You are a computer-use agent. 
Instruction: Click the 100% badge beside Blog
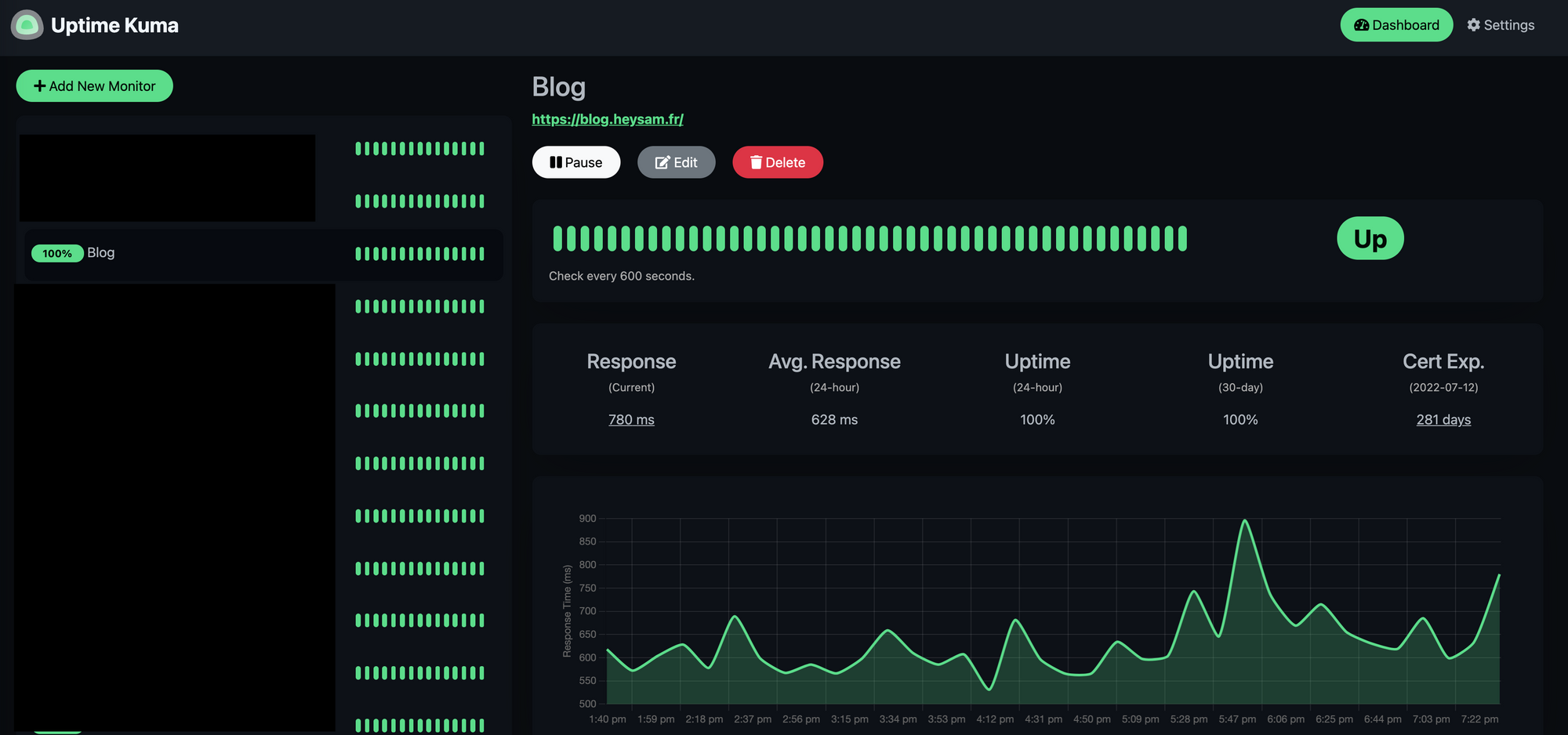tap(57, 253)
